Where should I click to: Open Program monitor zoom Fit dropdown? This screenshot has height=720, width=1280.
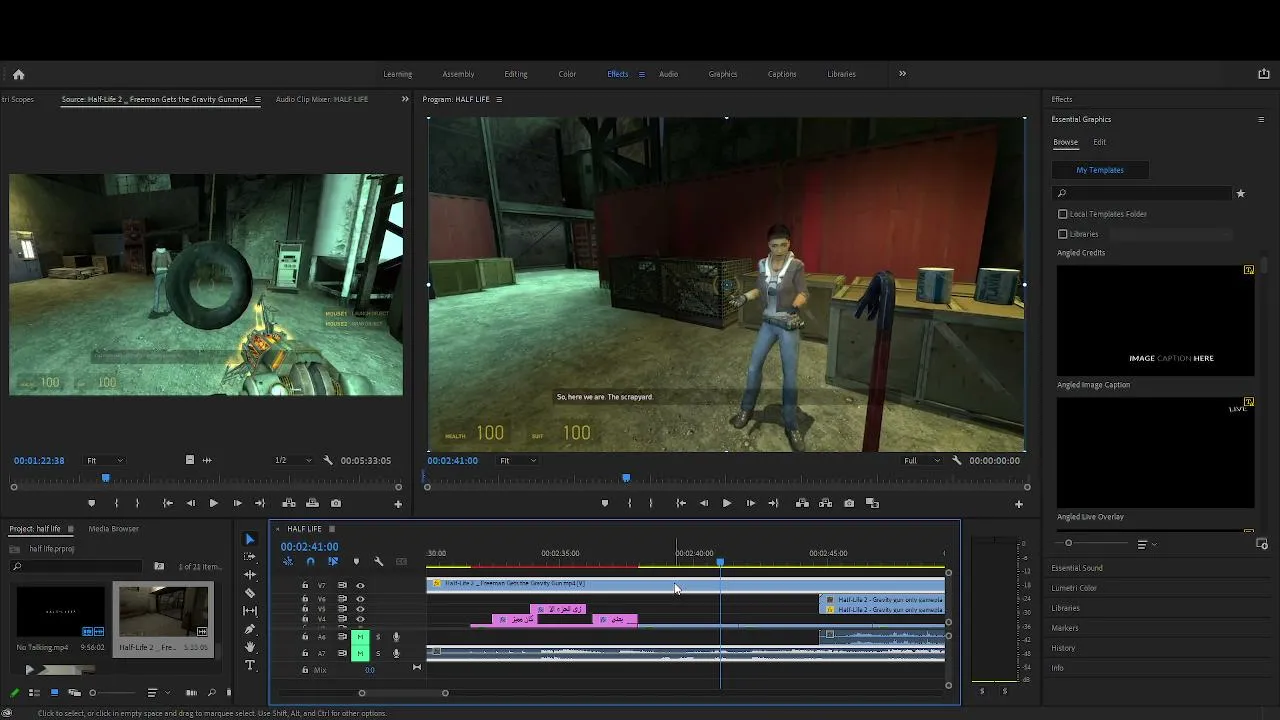tap(517, 461)
